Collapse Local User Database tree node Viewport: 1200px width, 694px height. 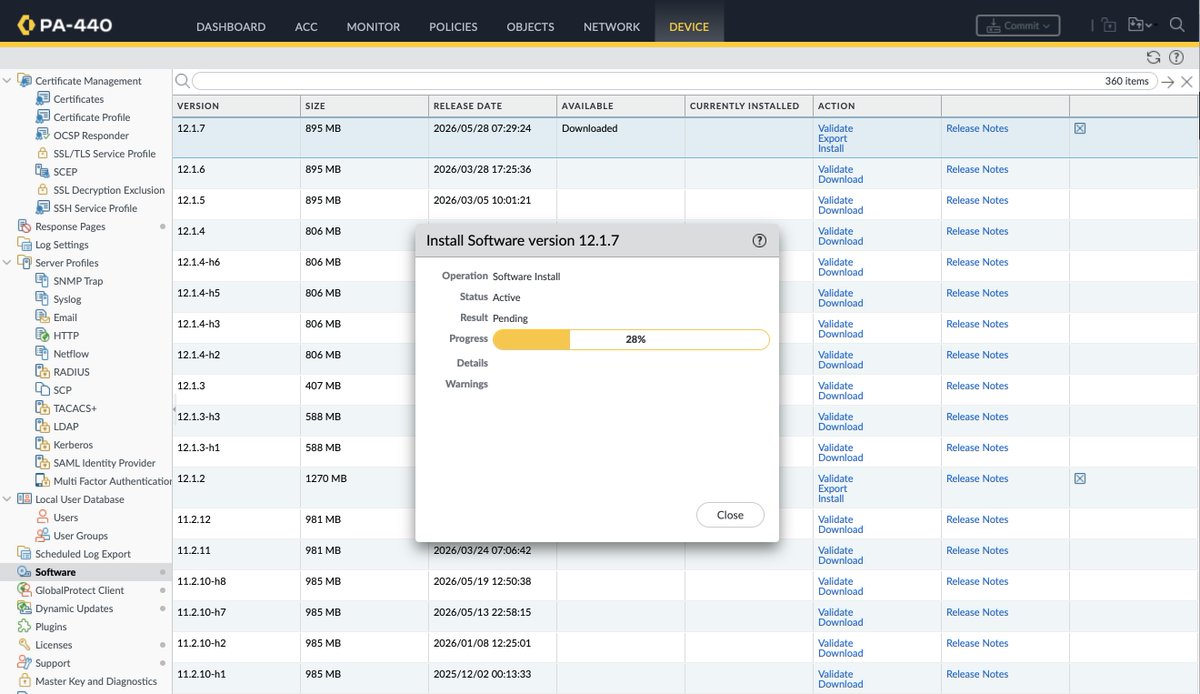pos(8,499)
